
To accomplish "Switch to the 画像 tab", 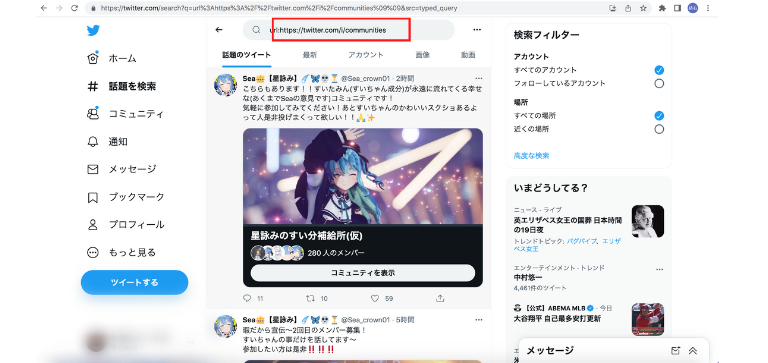I will pos(422,55).
